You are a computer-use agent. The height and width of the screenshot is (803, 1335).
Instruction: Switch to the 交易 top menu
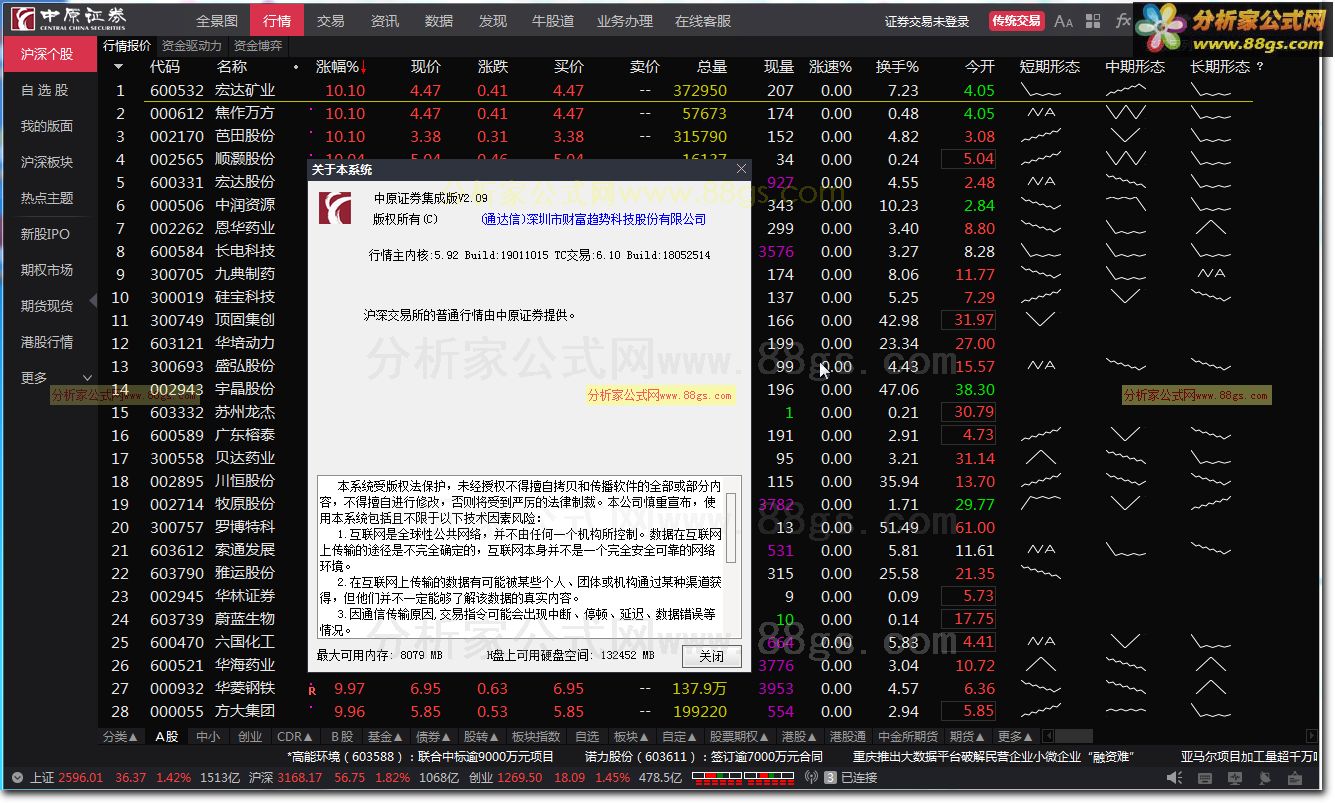pyautogui.click(x=331, y=21)
